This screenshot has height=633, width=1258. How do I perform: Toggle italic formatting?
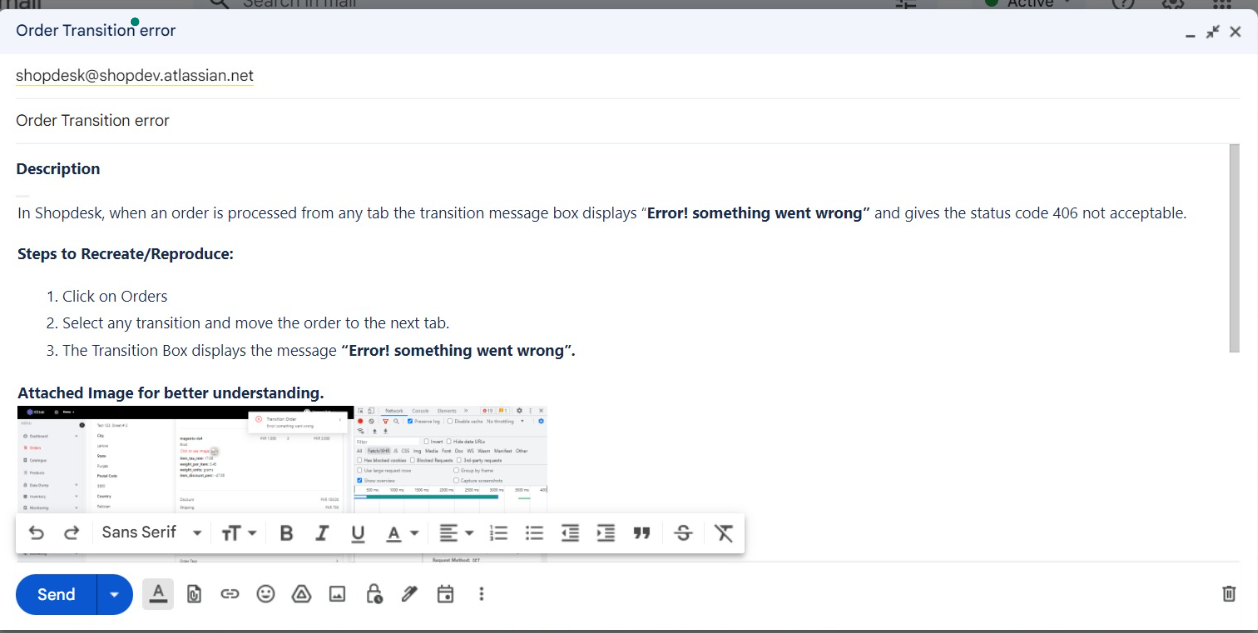click(x=322, y=533)
